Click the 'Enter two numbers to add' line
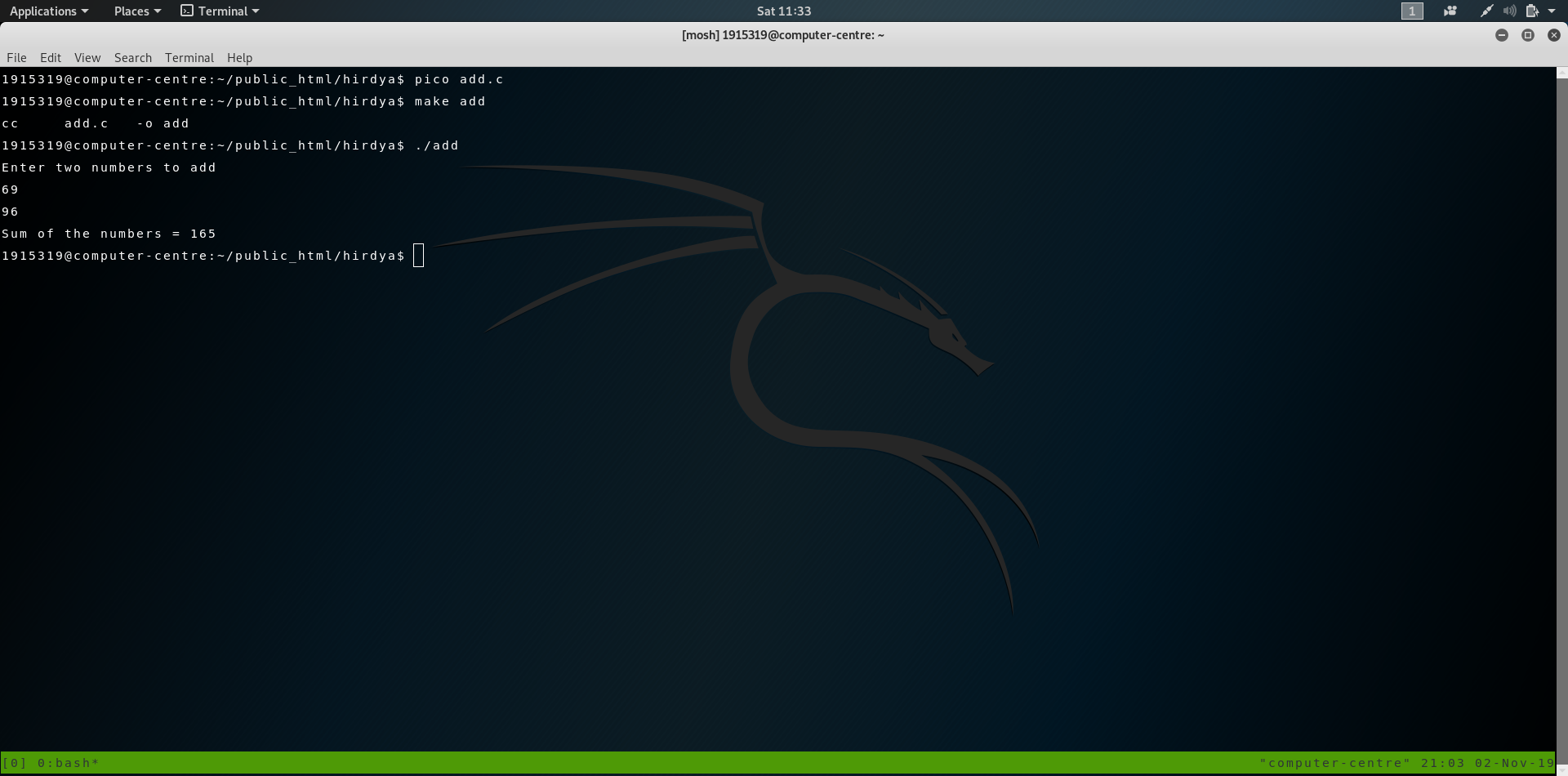The width and height of the screenshot is (1568, 776). [x=109, y=167]
